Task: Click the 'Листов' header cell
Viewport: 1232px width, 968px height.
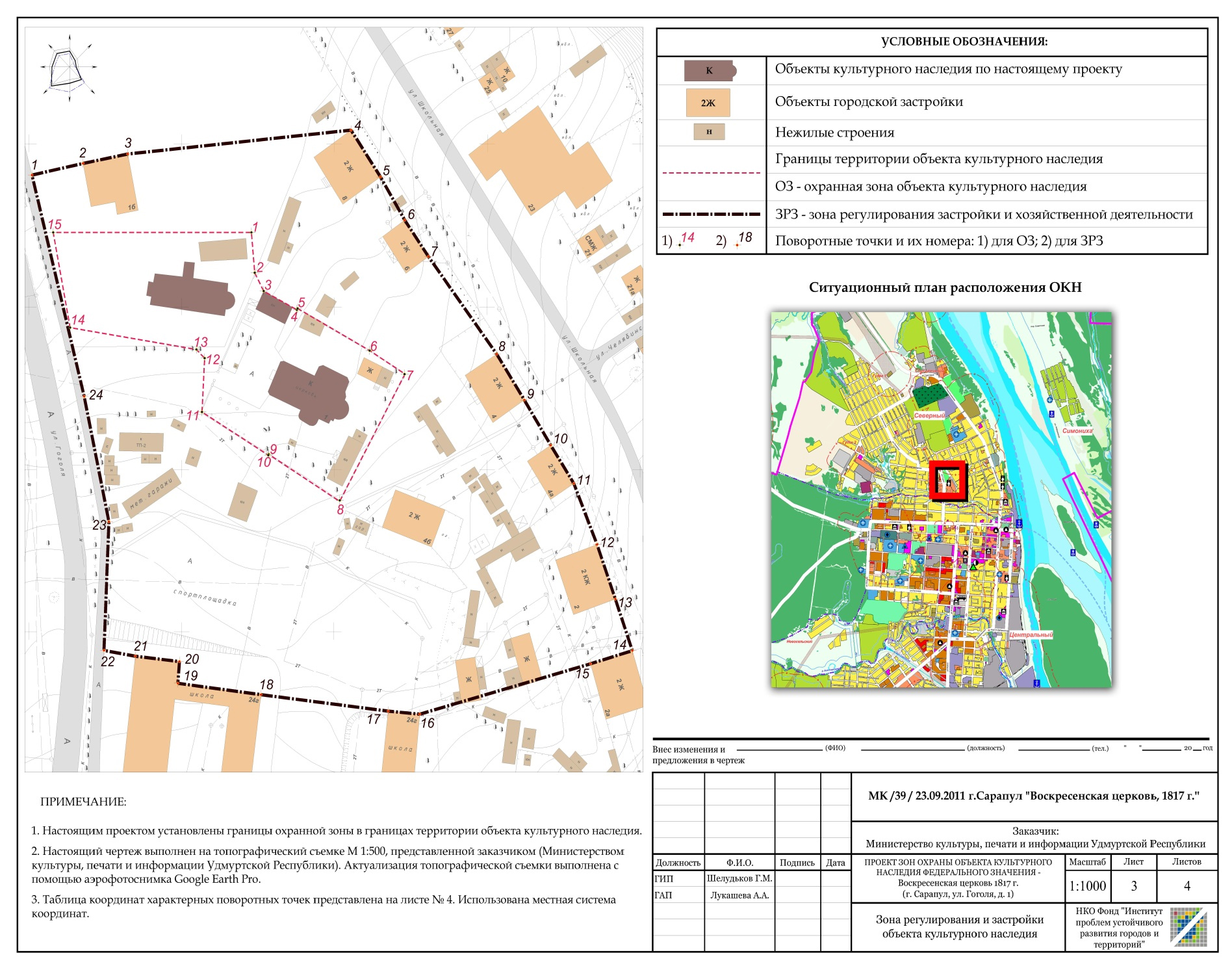Action: [x=1187, y=861]
